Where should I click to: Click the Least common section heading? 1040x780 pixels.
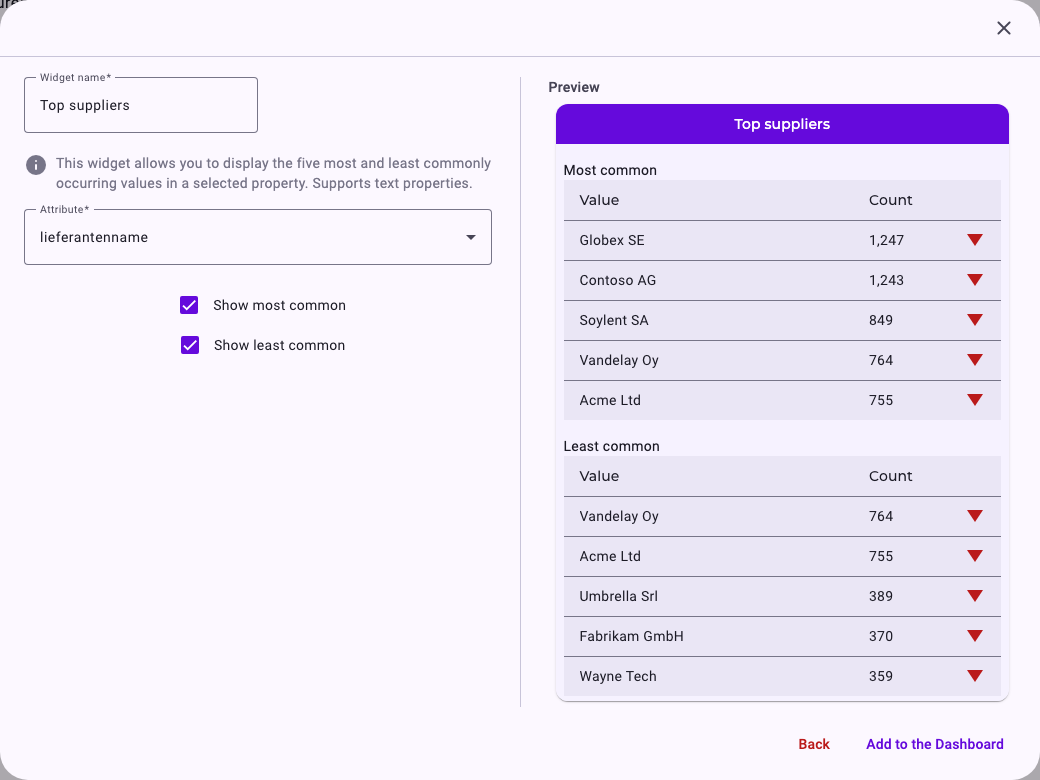point(612,446)
